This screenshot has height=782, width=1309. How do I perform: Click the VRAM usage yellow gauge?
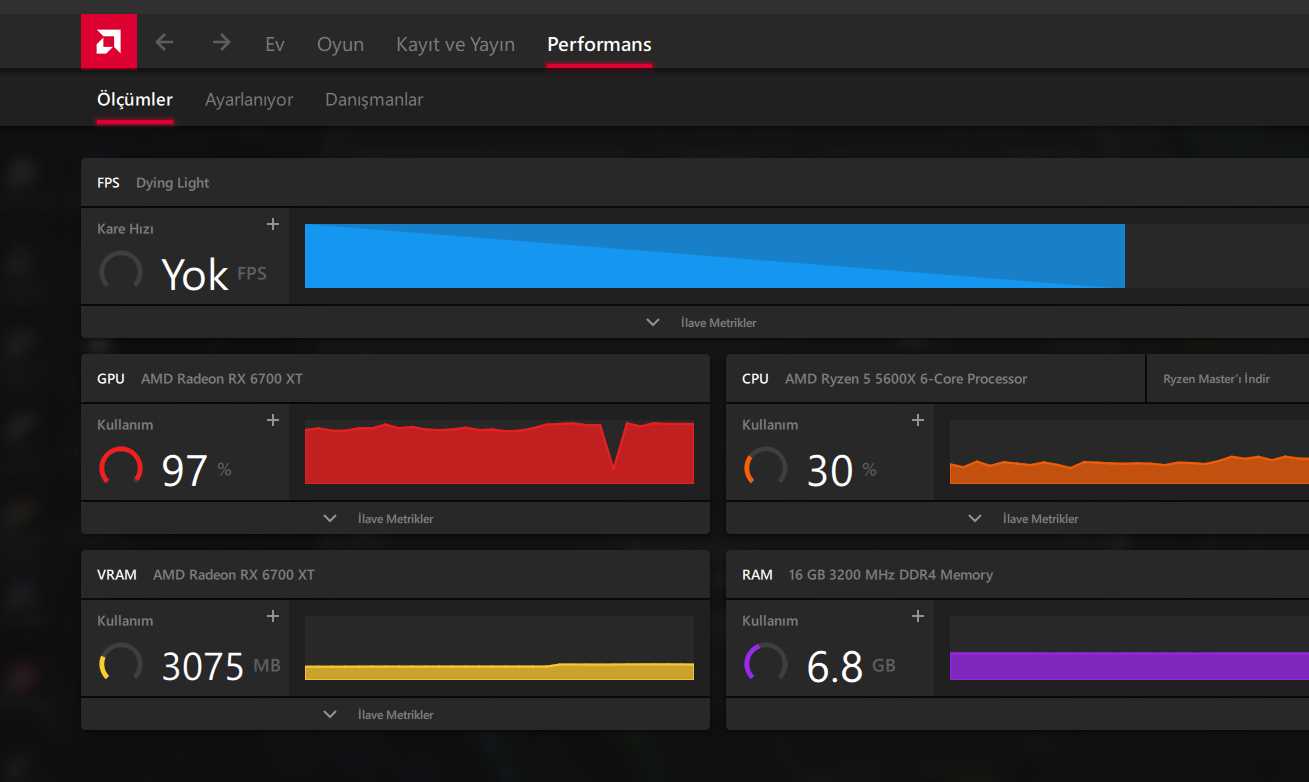pyautogui.click(x=121, y=664)
